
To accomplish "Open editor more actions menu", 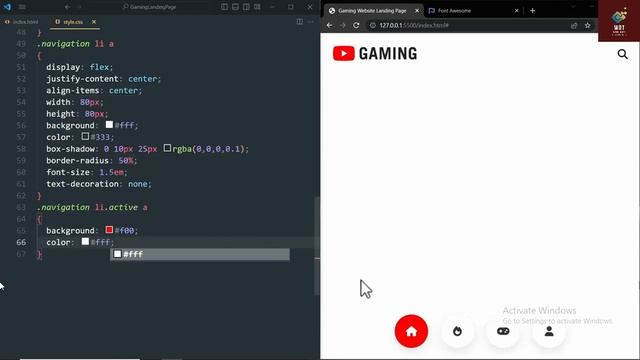I will point(311,22).
